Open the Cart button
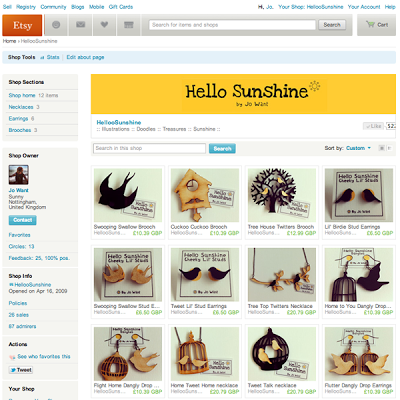 tap(377, 25)
